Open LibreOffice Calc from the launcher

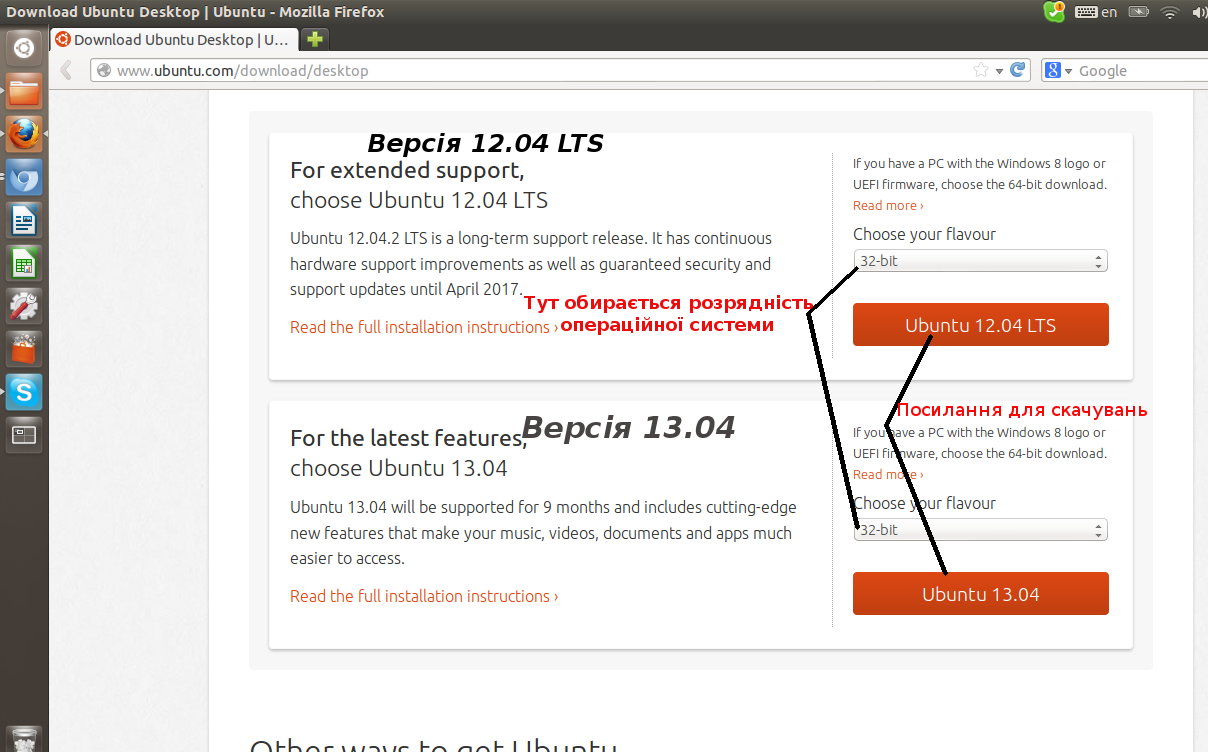pos(24,263)
